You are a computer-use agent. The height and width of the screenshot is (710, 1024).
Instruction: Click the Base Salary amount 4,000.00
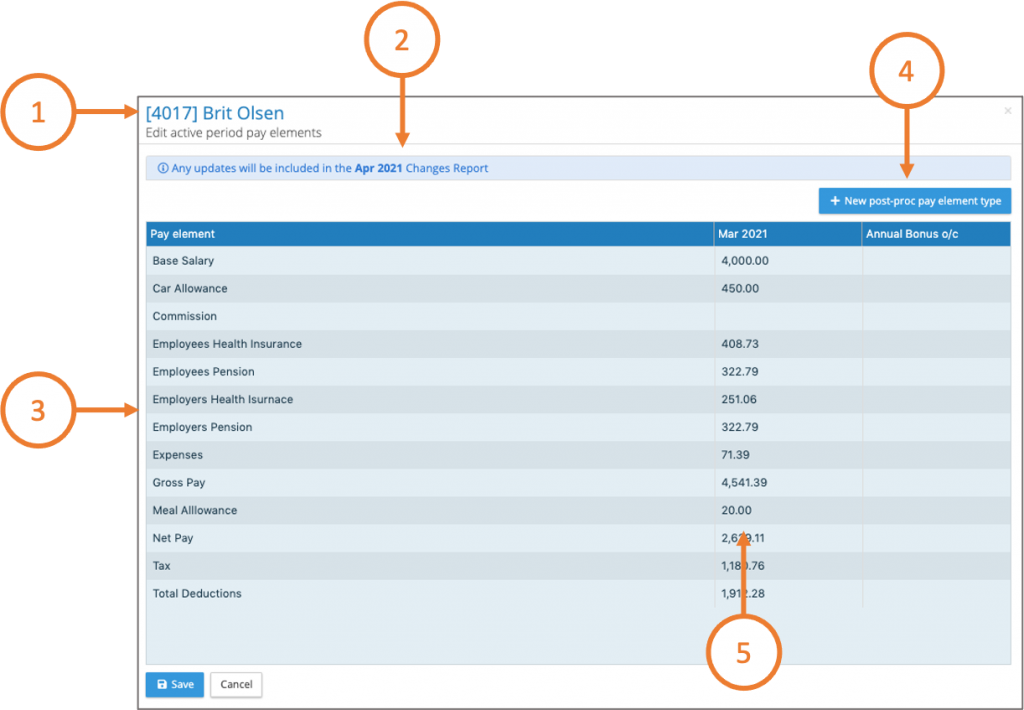coord(744,261)
